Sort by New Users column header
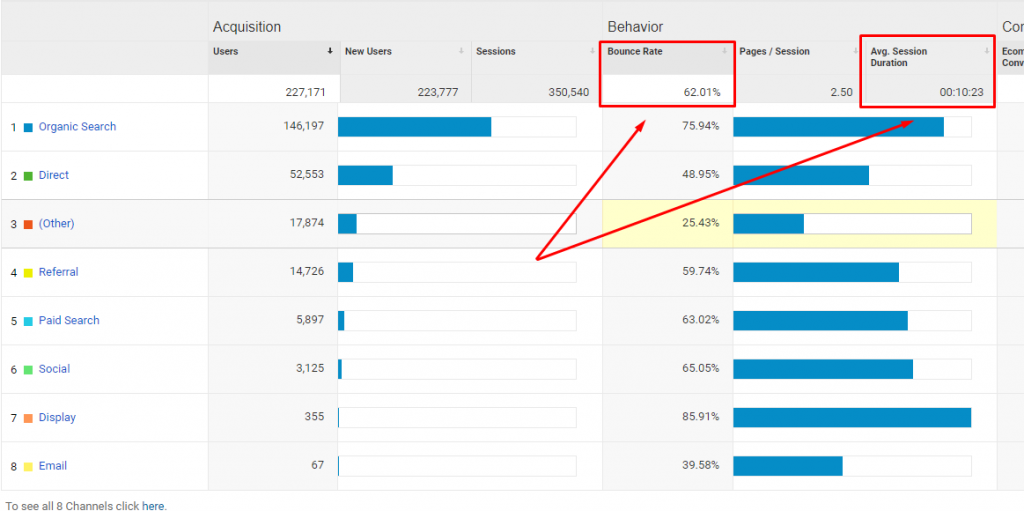Viewport: 1024px width, 511px height. tap(368, 51)
